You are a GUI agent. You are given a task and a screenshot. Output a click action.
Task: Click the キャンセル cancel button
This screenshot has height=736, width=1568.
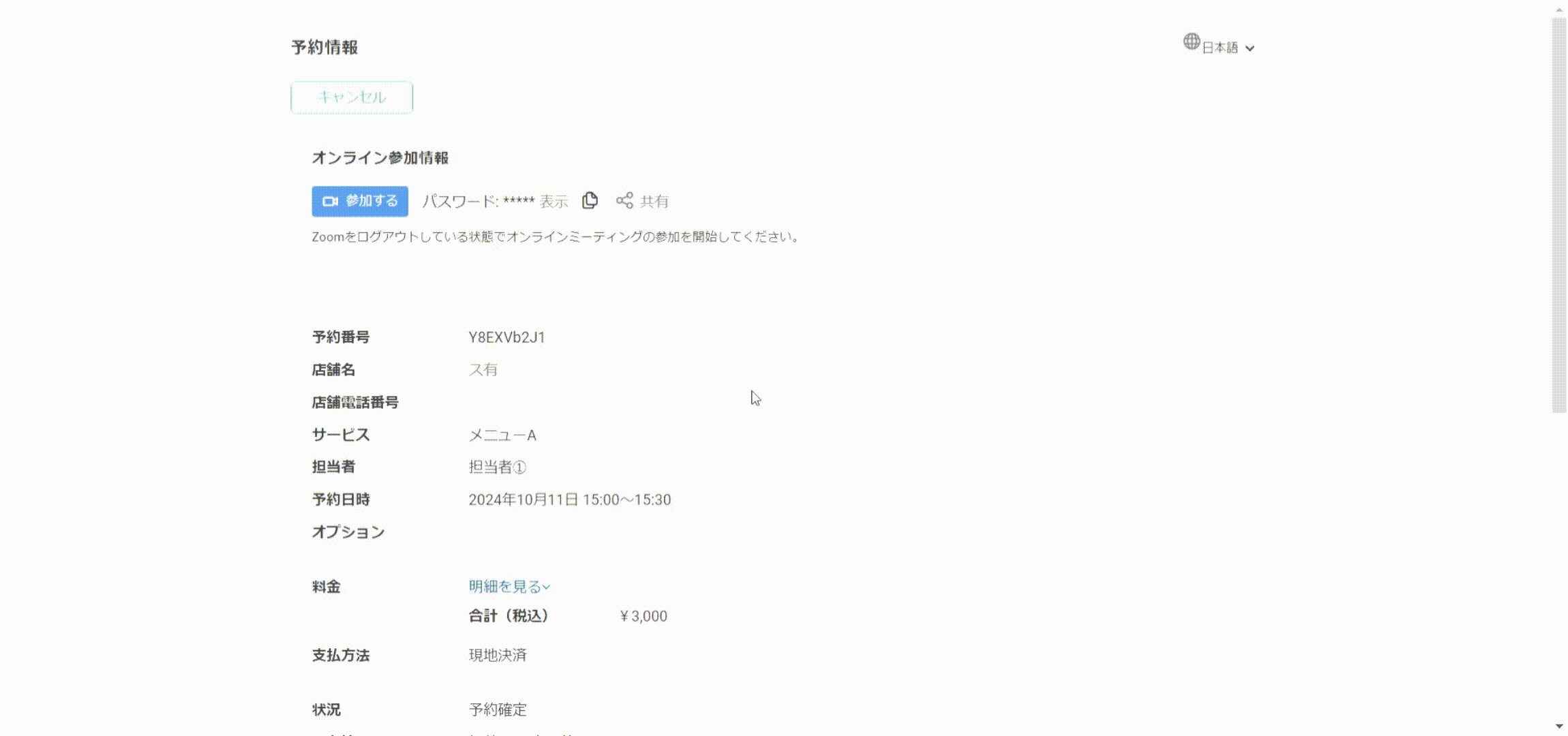[x=352, y=96]
